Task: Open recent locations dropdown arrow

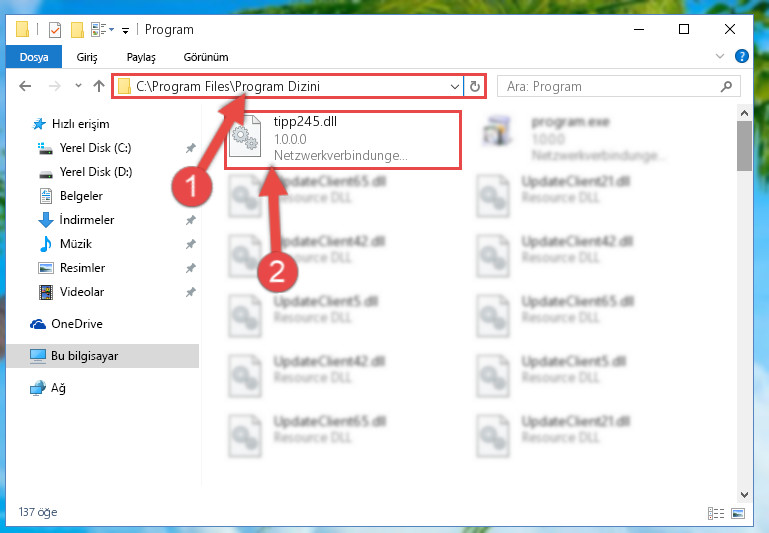Action: coord(78,86)
